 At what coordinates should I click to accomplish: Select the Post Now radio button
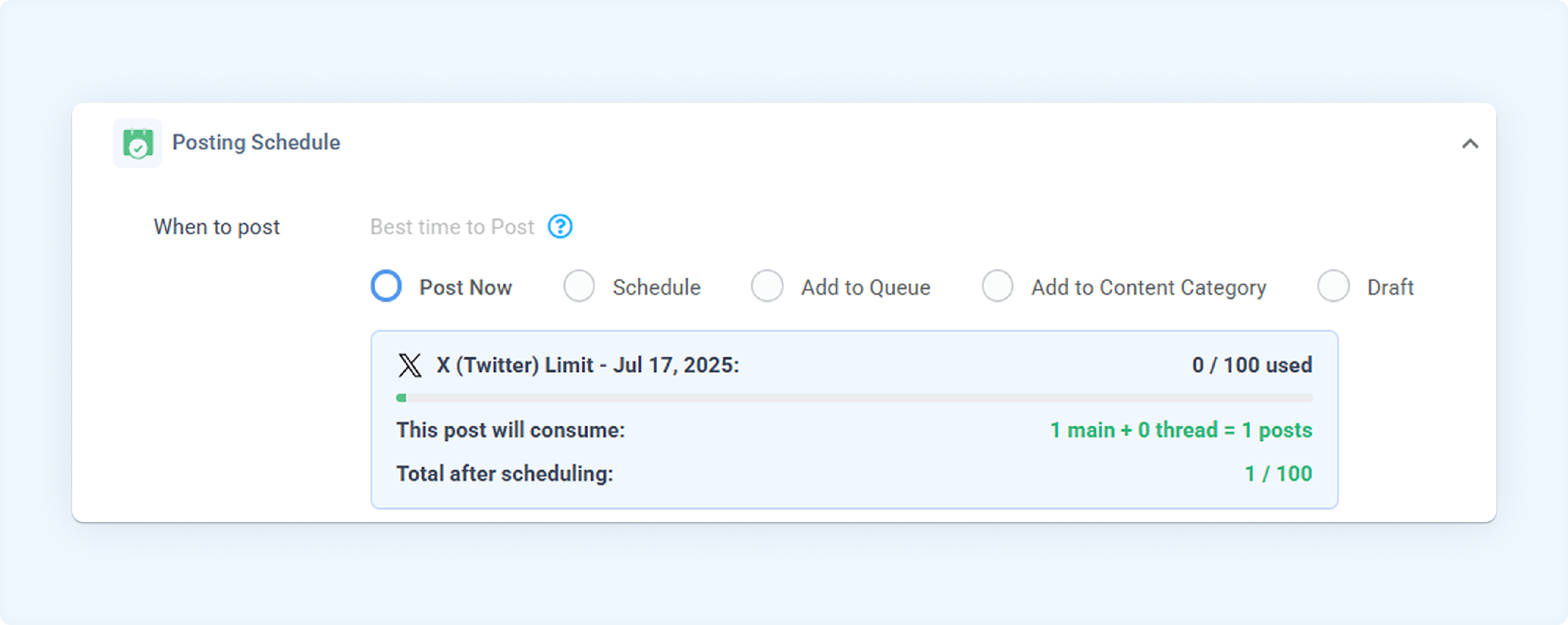(x=386, y=286)
